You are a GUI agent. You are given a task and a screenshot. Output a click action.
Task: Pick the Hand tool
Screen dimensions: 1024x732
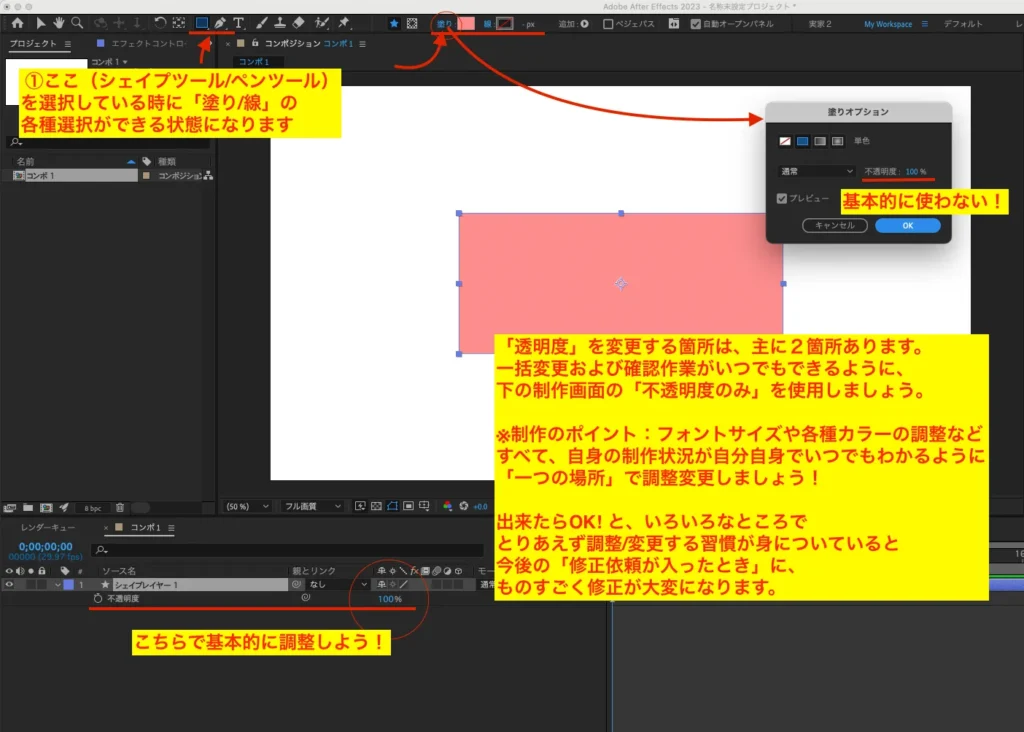click(x=59, y=23)
